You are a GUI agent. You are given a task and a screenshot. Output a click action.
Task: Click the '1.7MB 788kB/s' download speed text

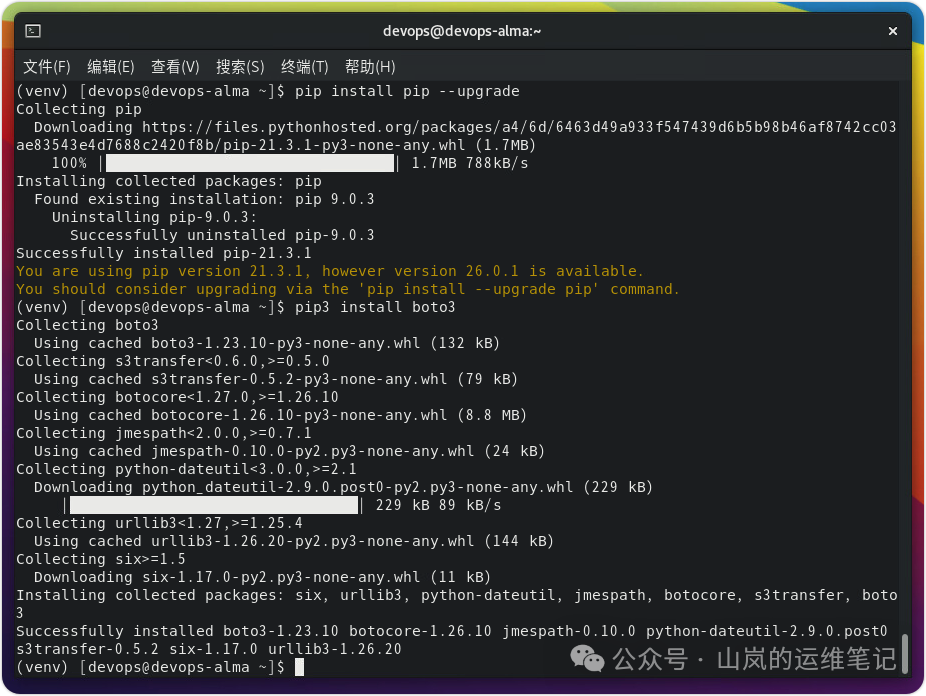click(x=470, y=163)
